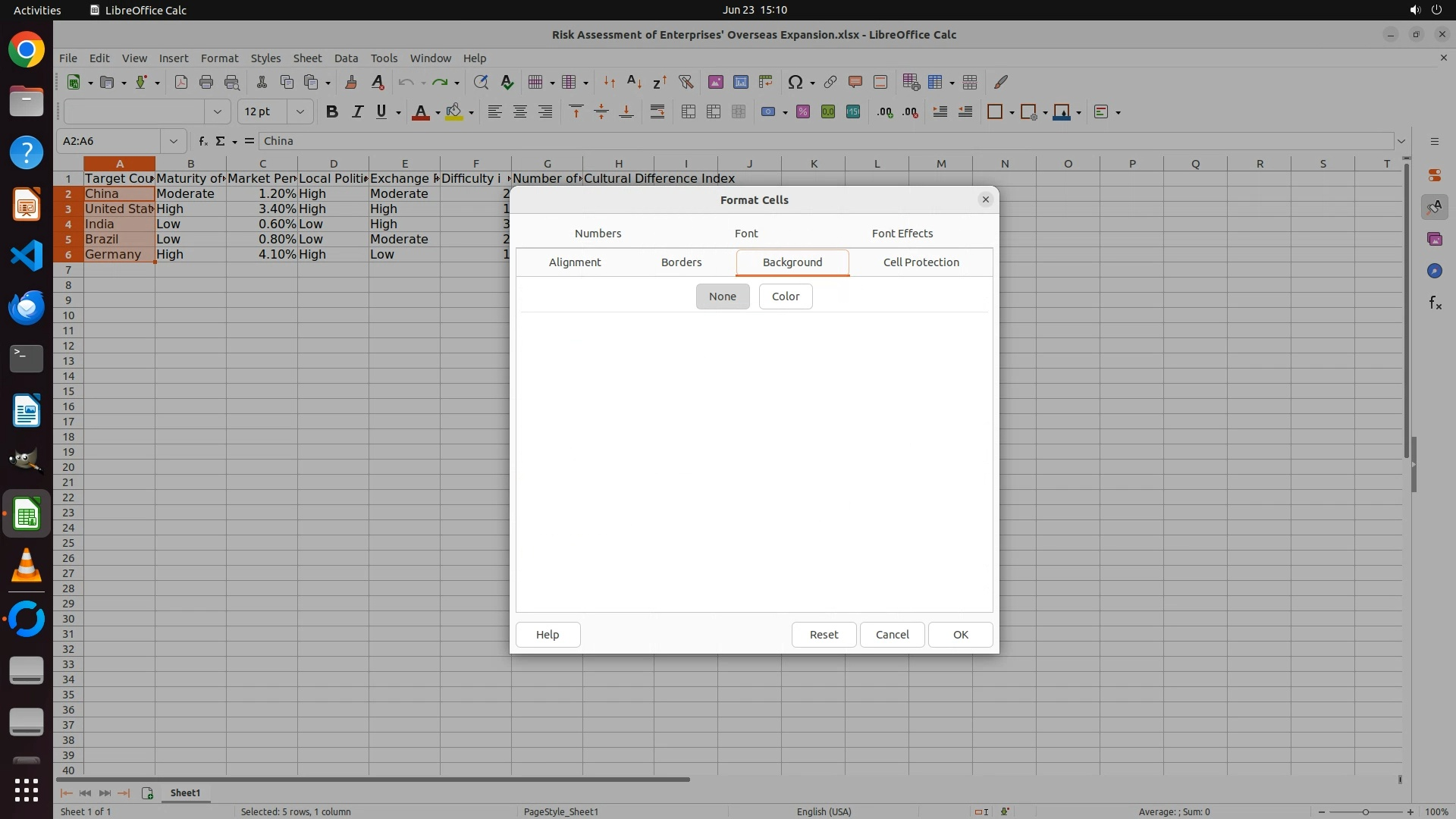
Task: Click the Insert Image icon
Action: point(715,82)
